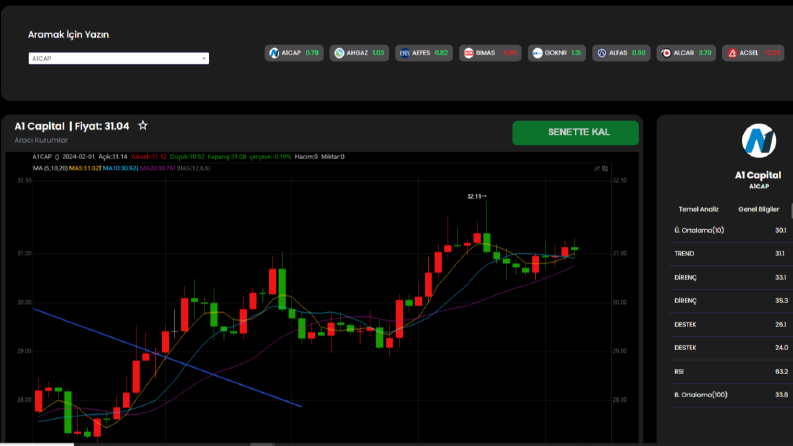The height and width of the screenshot is (446, 793).
Task: Click the A1CAP logo icon in ticker bar
Action: [274, 53]
